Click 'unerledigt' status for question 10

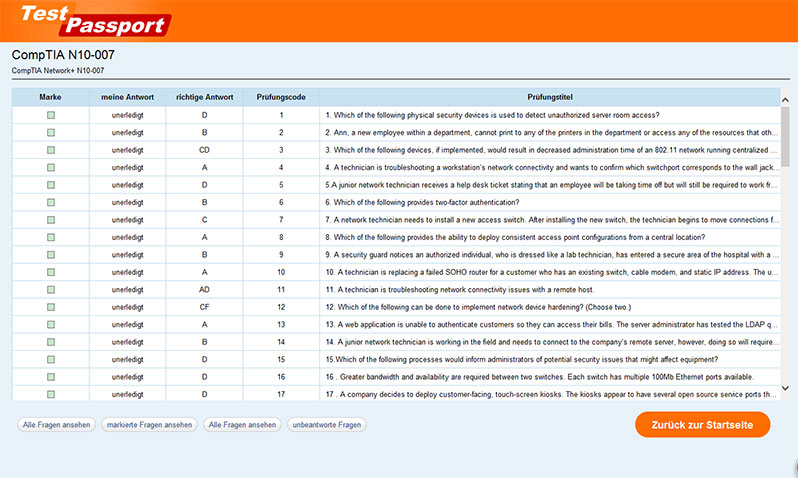(127, 272)
